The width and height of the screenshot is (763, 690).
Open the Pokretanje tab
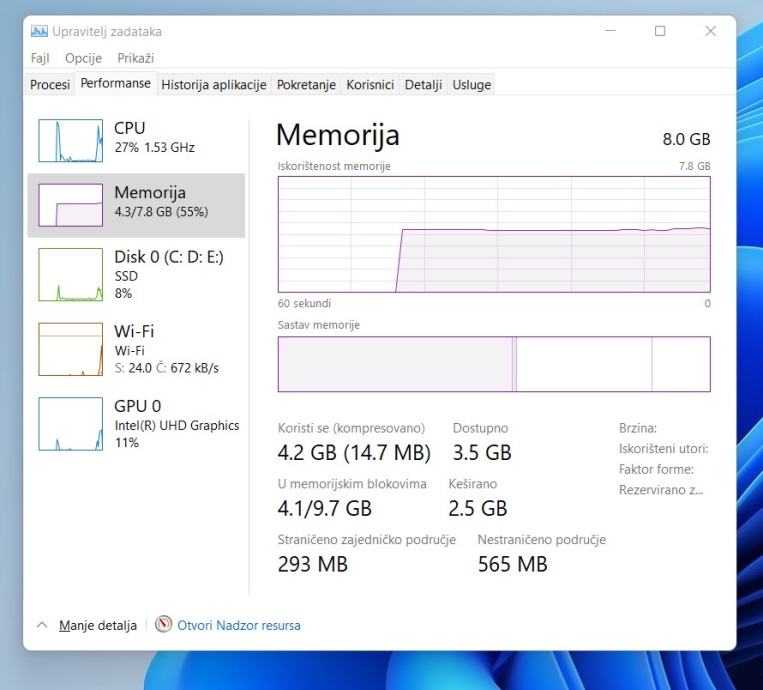coord(306,85)
